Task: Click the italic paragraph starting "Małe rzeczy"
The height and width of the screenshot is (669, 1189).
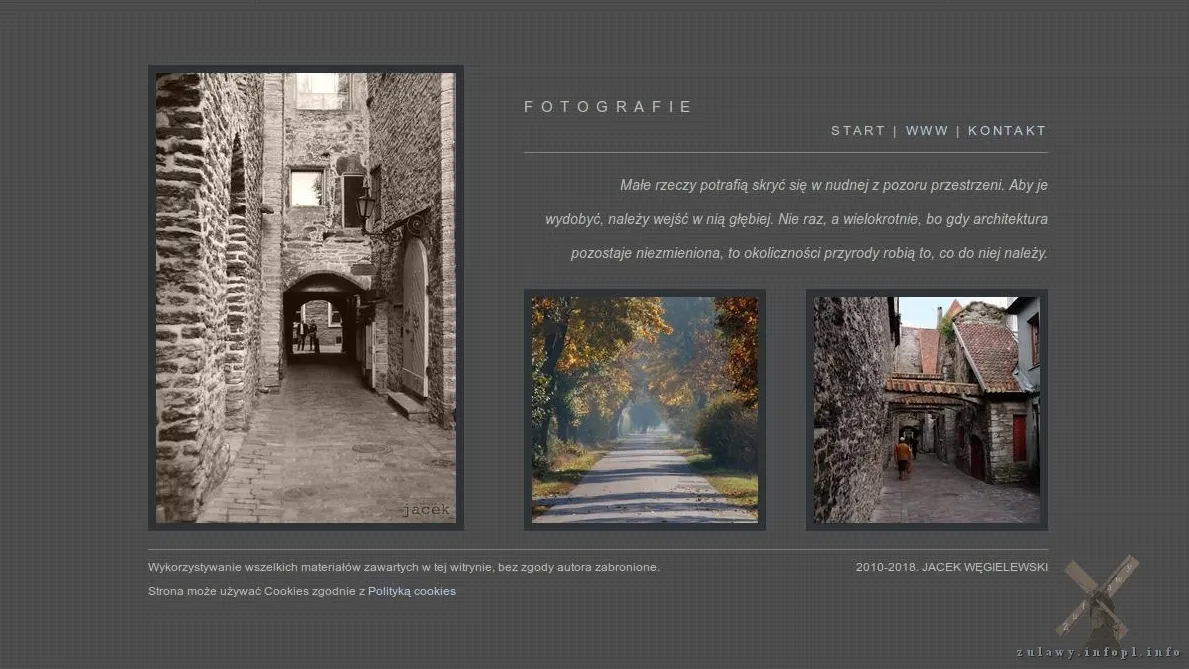Action: coord(796,219)
